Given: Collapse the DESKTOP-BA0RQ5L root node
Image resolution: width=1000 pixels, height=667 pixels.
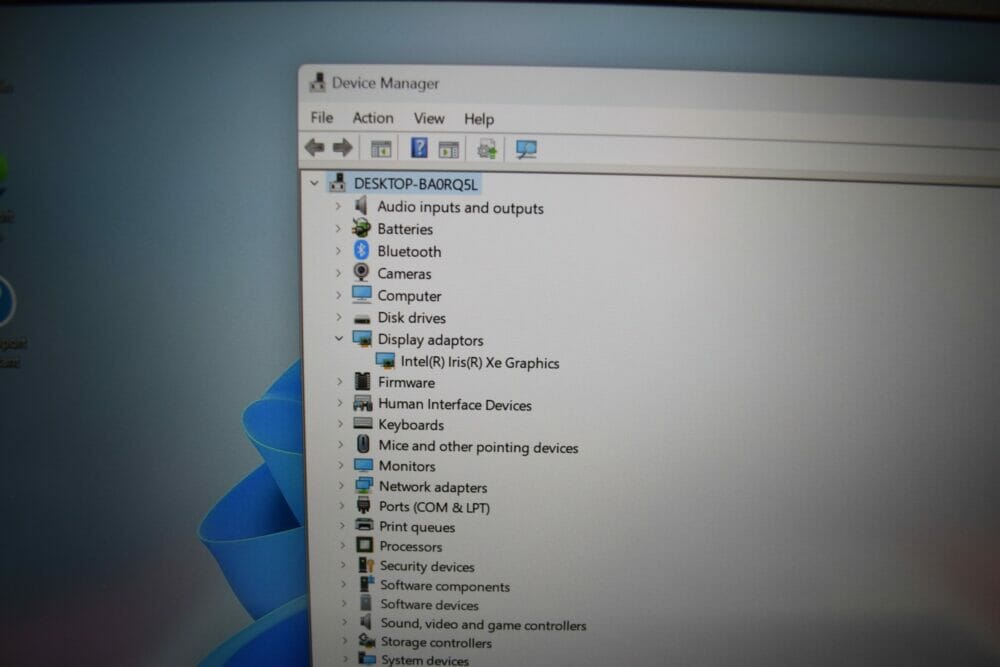Looking at the screenshot, I should (x=314, y=183).
